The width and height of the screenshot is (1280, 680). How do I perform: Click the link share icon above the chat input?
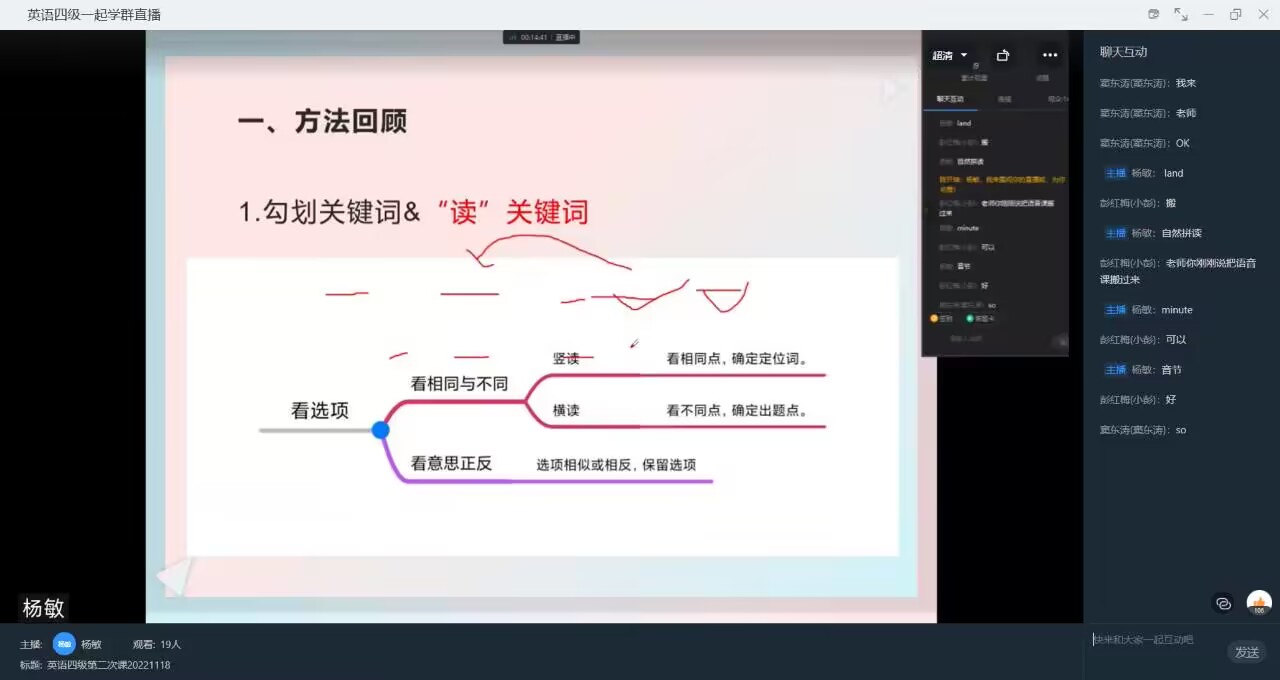point(1223,603)
